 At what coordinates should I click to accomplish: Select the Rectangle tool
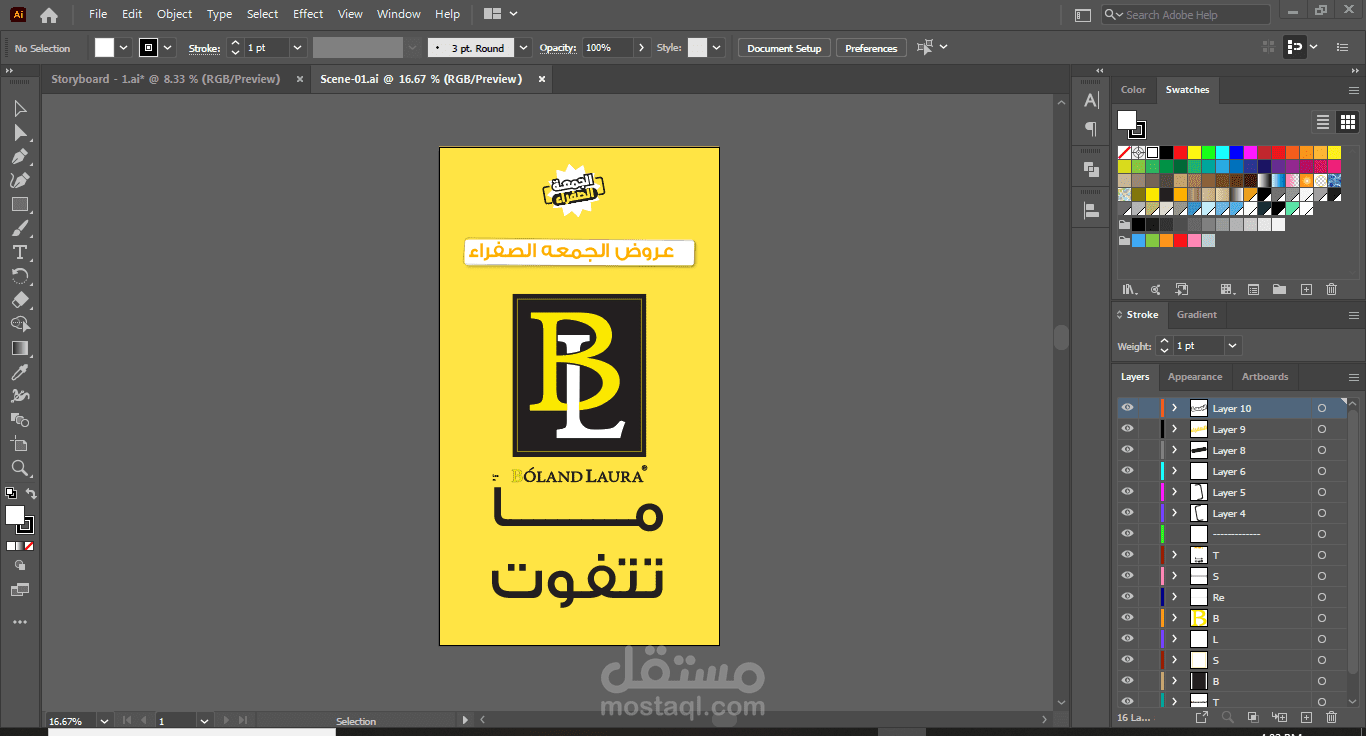pos(19,204)
